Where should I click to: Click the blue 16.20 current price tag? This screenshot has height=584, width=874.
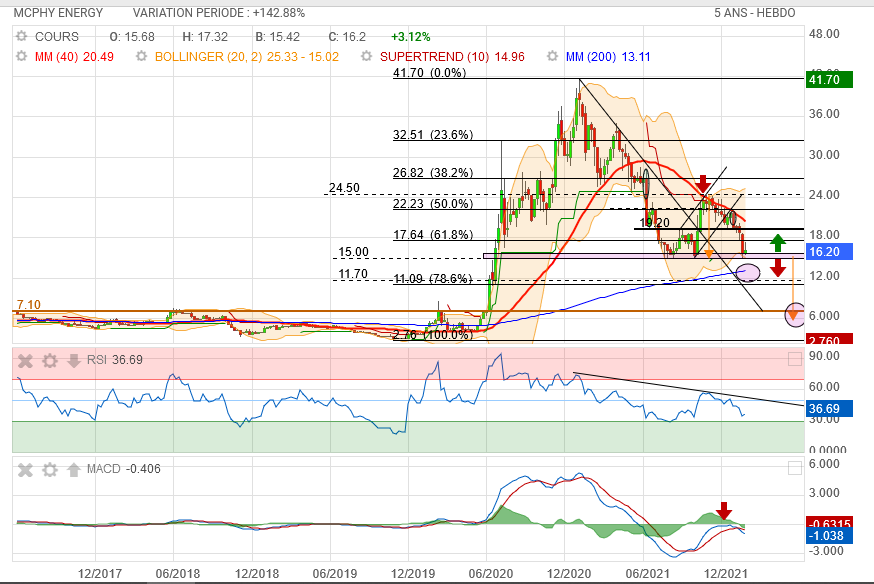829,251
